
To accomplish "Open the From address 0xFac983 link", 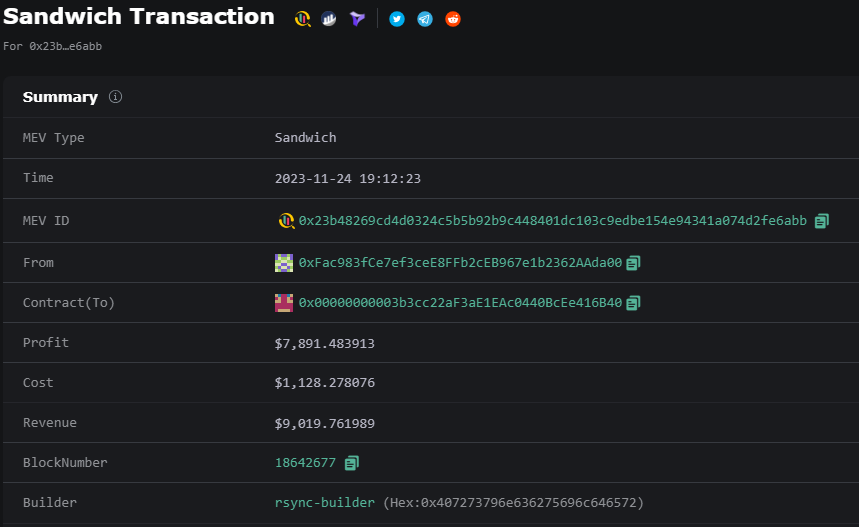I will coord(460,263).
